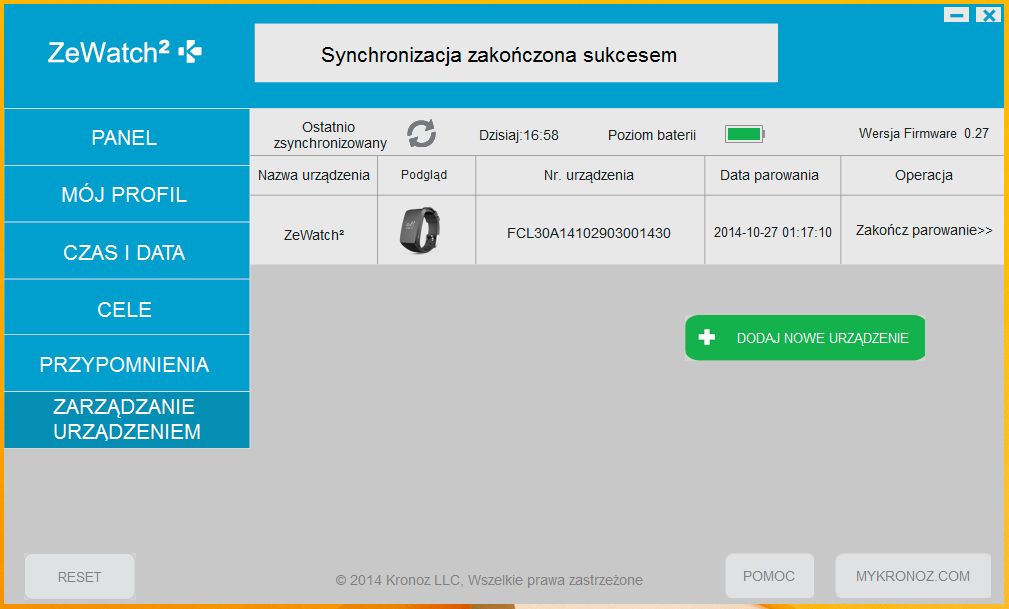Open the MÓJ PROFIL section
Image resolution: width=1009 pixels, height=609 pixels.
pyautogui.click(x=126, y=194)
